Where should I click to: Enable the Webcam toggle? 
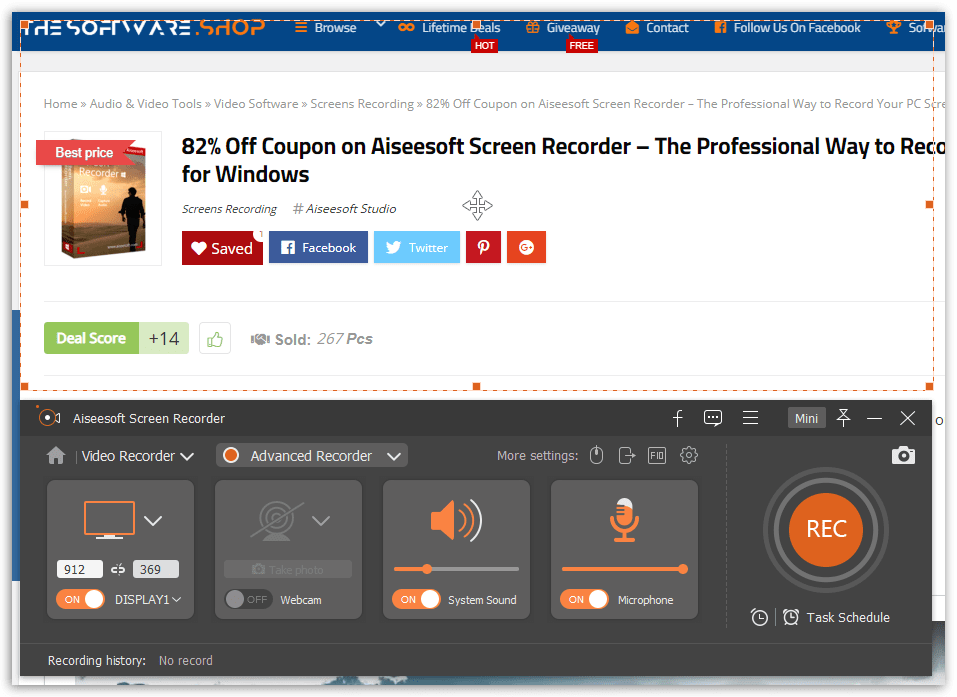[x=248, y=599]
